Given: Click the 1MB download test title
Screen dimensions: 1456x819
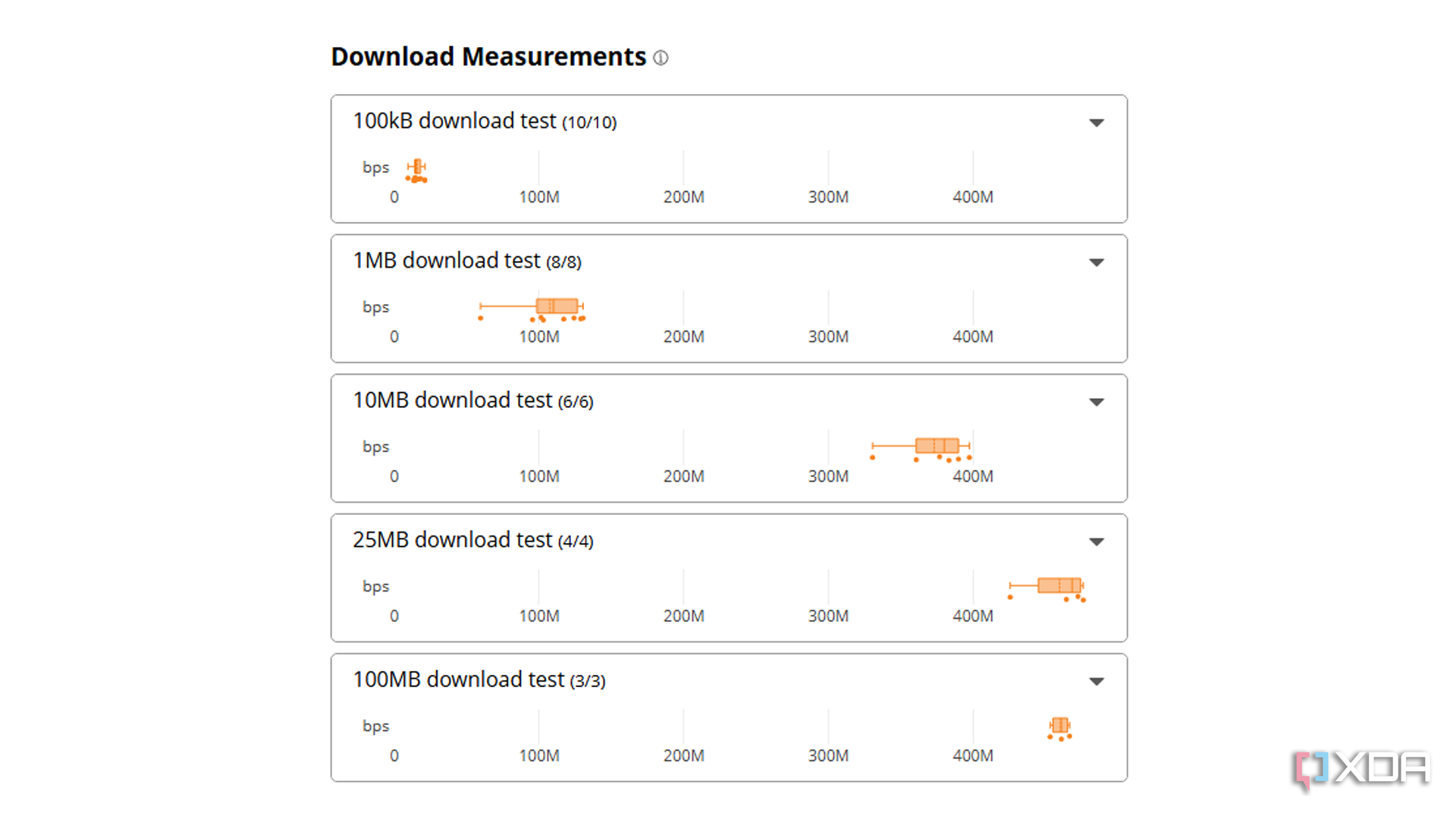Looking at the screenshot, I should click(x=467, y=261).
